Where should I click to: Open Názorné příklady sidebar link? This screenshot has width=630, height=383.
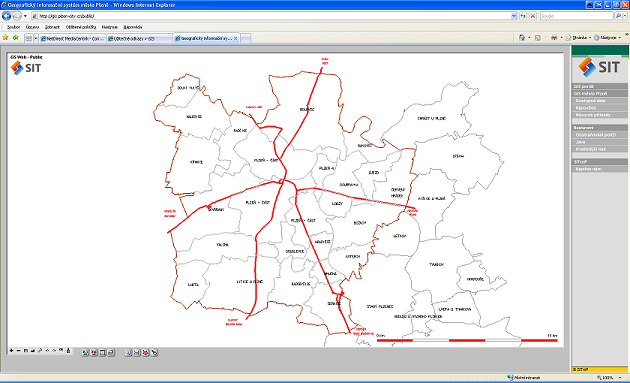(x=600, y=115)
